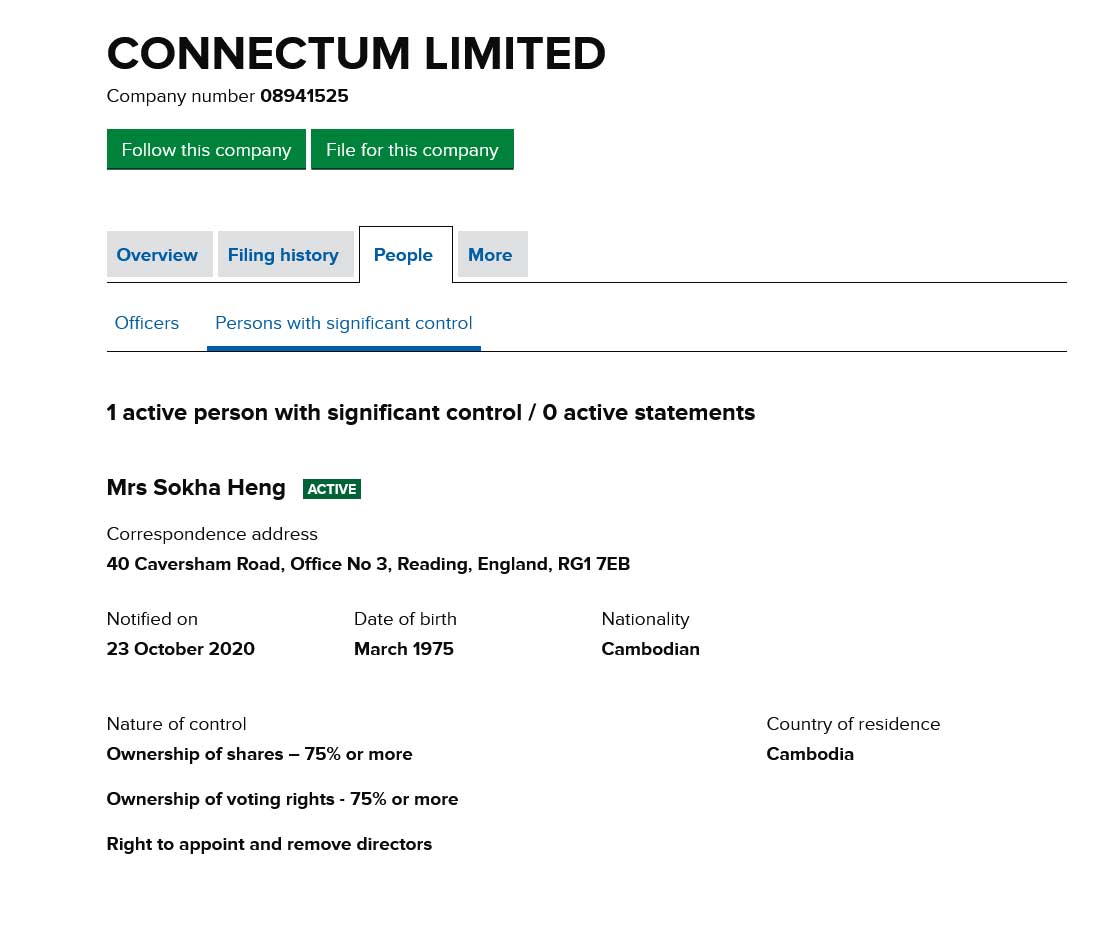The image size is (1109, 944).
Task: Click the Notified on date 23 October 2020
Action: point(180,649)
